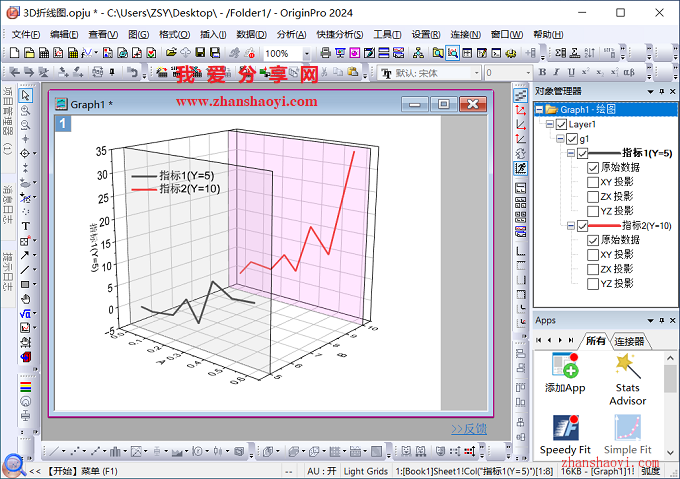Click the AU : 开 status indicator
Image resolution: width=680 pixels, height=479 pixels.
tap(321, 471)
